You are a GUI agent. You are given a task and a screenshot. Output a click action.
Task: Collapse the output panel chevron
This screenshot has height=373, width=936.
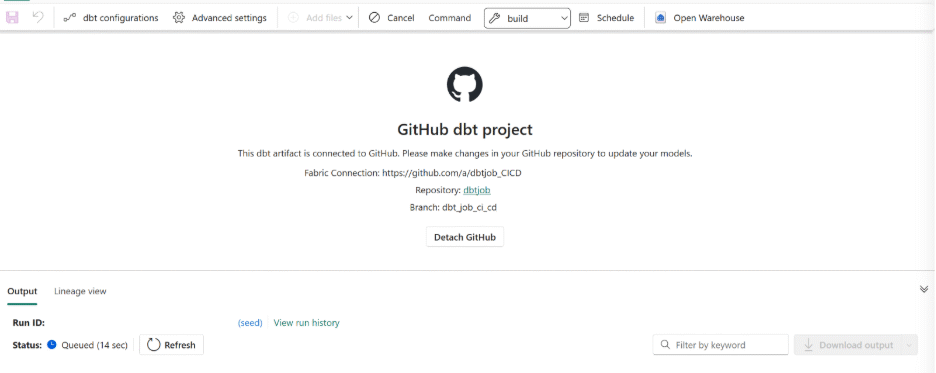click(924, 289)
